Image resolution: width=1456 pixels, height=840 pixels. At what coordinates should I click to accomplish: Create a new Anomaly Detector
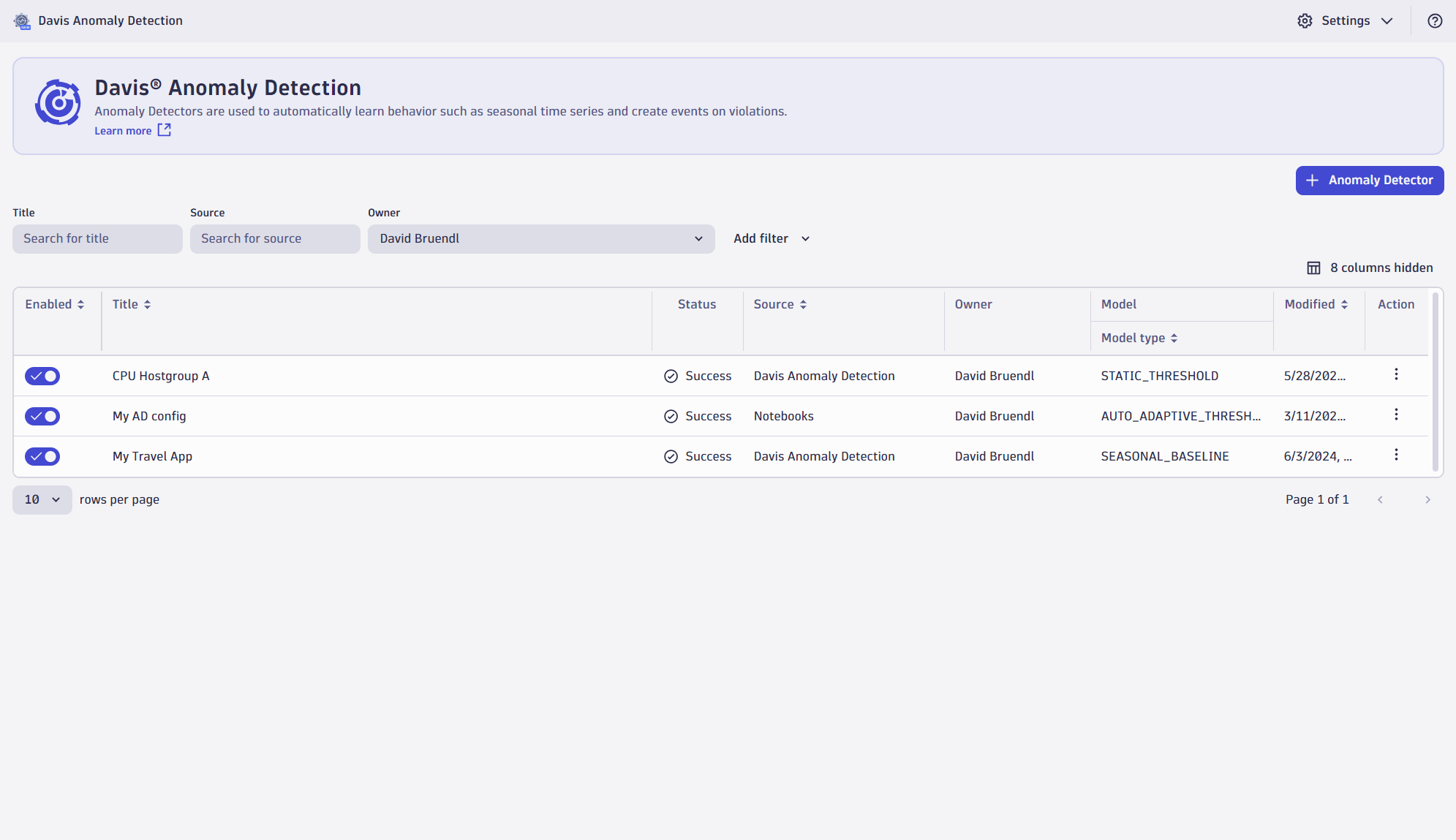click(1369, 181)
